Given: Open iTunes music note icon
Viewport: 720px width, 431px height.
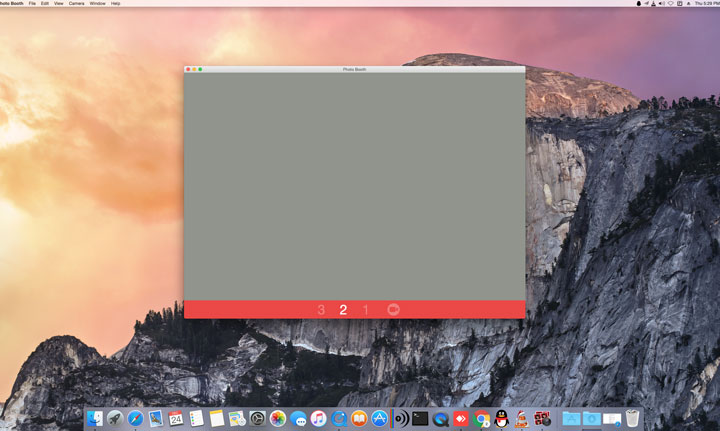Looking at the screenshot, I should point(318,419).
